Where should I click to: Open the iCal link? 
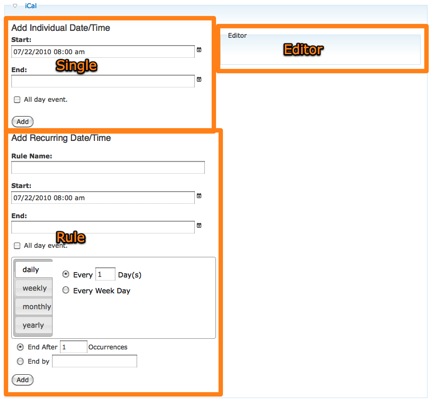(x=31, y=6)
